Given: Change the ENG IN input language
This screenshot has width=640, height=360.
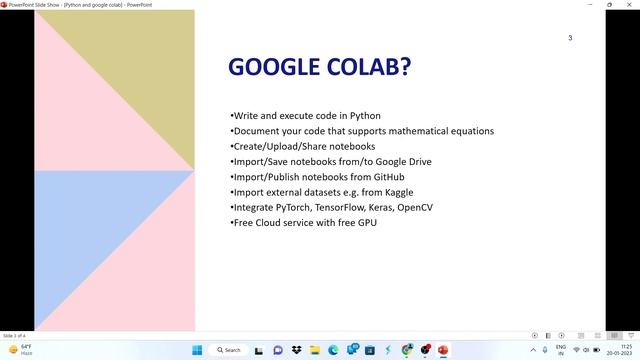Looking at the screenshot, I should (x=561, y=350).
